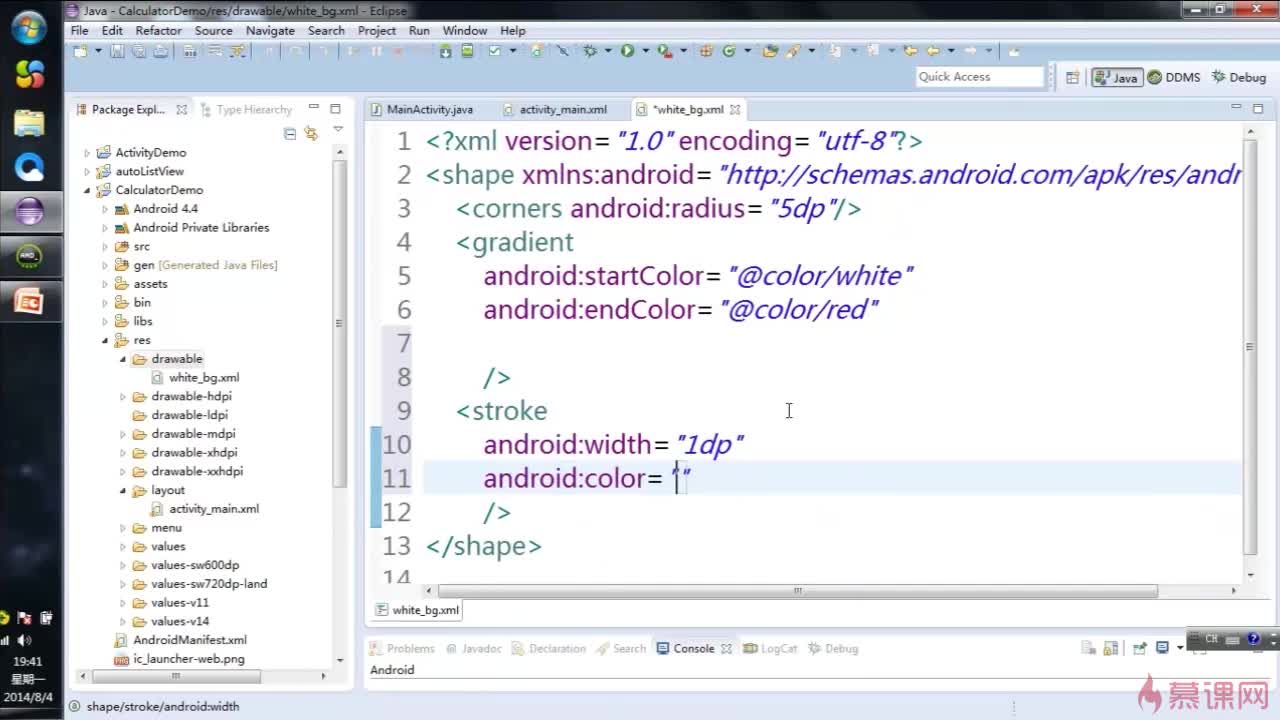Switch to the DDMS perspective
Viewport: 1280px width, 720px height.
click(x=1174, y=77)
